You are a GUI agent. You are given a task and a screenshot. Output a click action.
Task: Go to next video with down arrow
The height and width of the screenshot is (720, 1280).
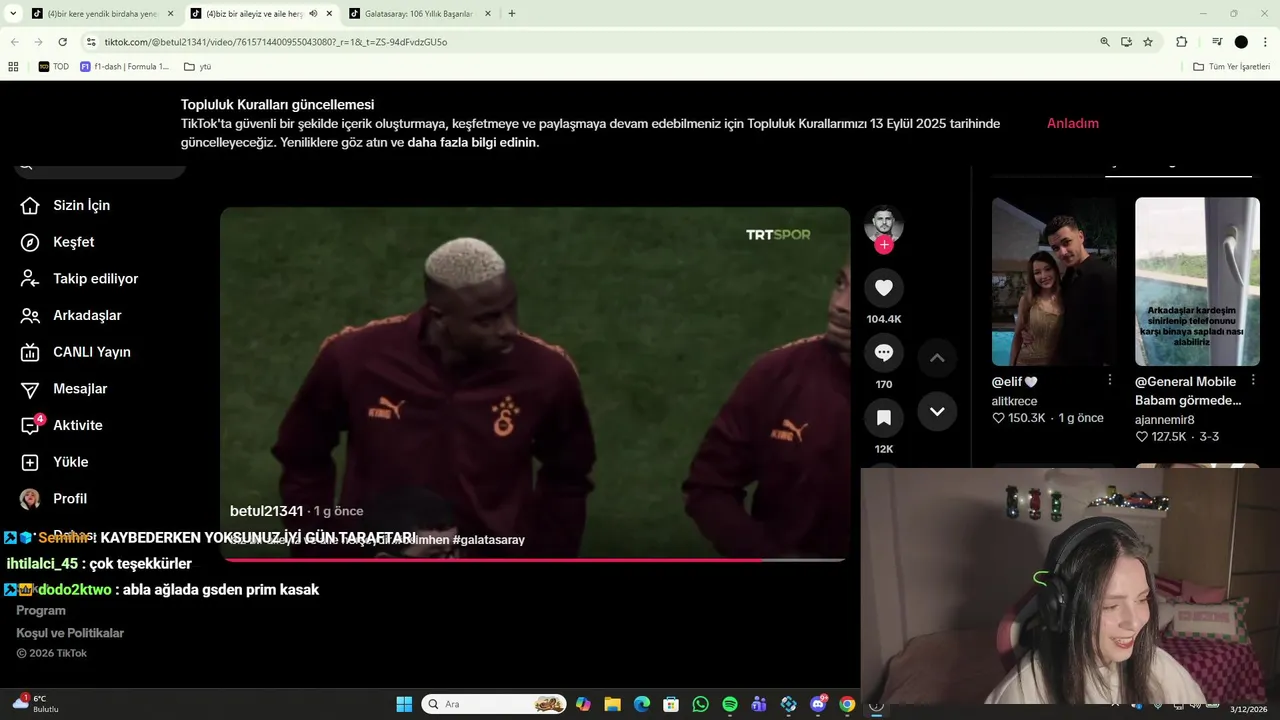tap(937, 411)
